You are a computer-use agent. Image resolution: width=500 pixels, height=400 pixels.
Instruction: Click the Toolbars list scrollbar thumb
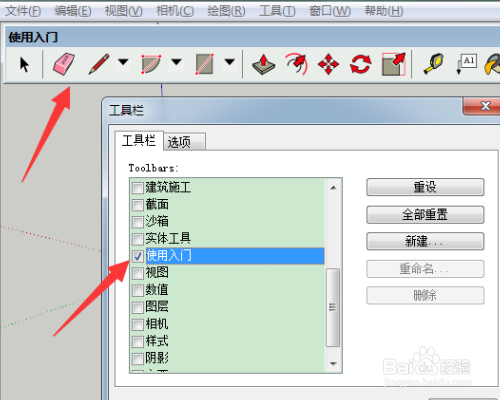pos(333,307)
